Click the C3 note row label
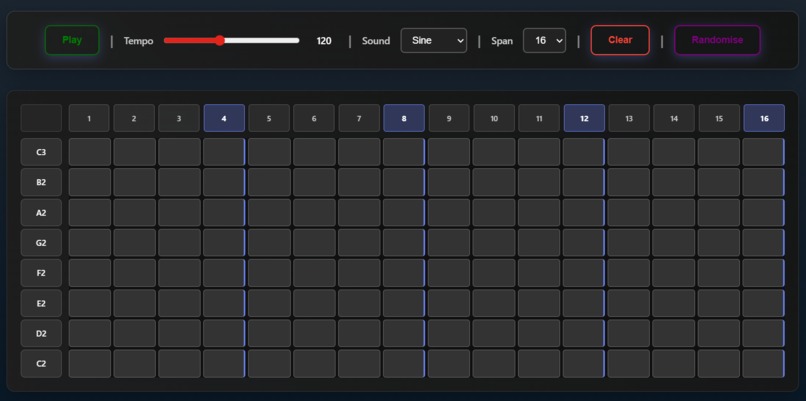806x401 pixels. click(x=41, y=152)
